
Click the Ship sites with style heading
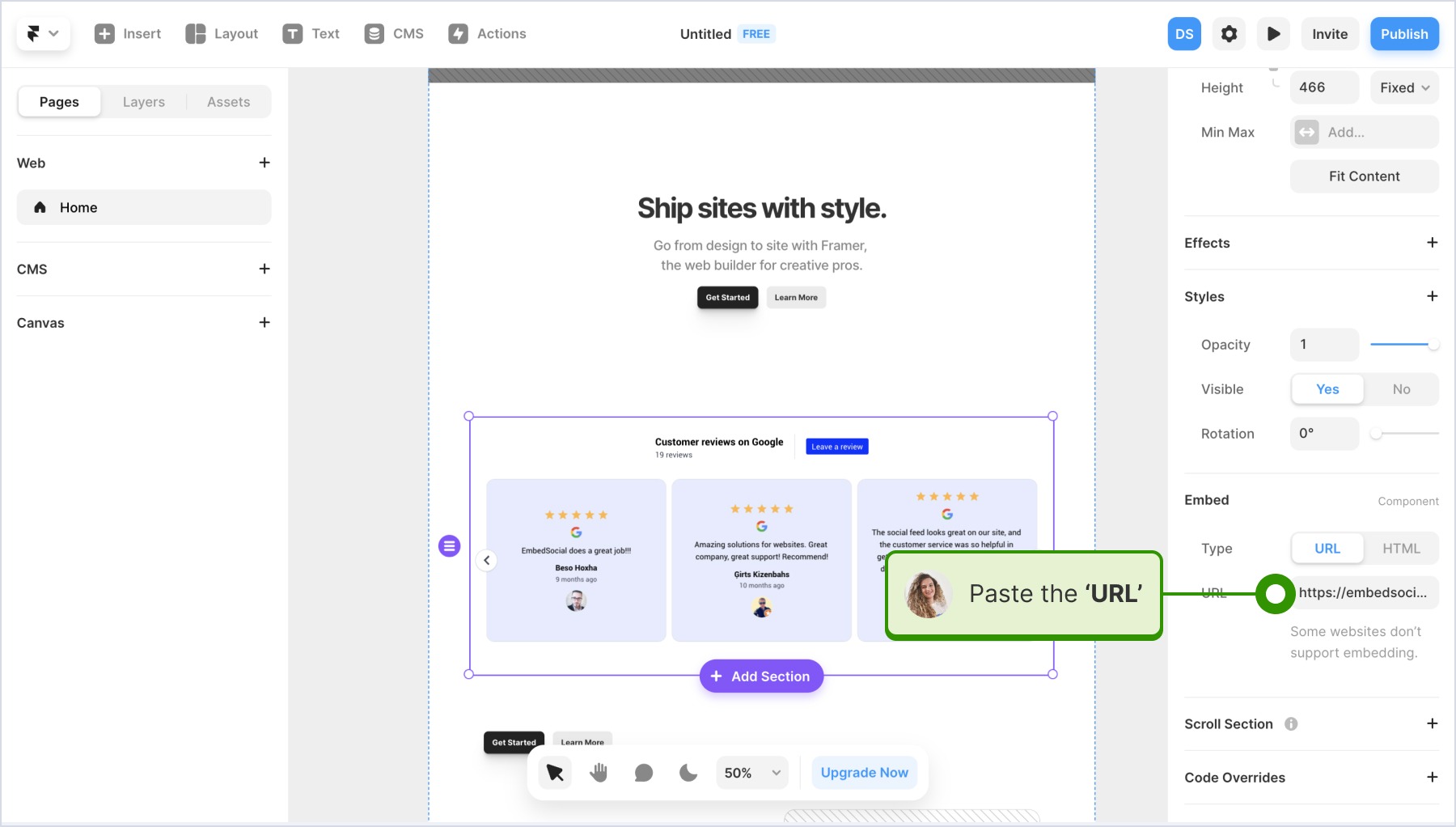click(761, 209)
